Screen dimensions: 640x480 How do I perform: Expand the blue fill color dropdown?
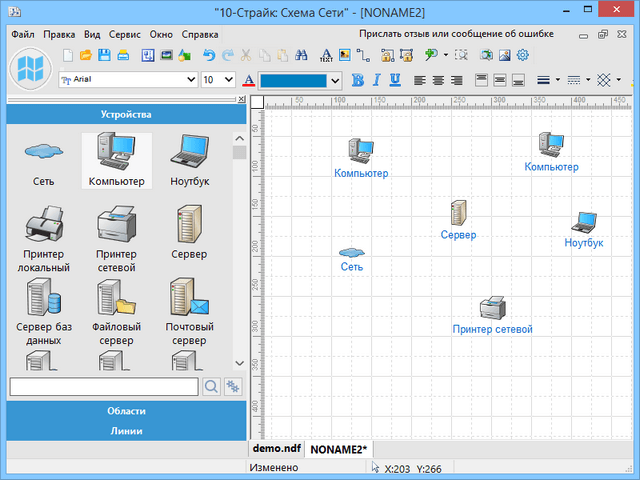(x=335, y=79)
